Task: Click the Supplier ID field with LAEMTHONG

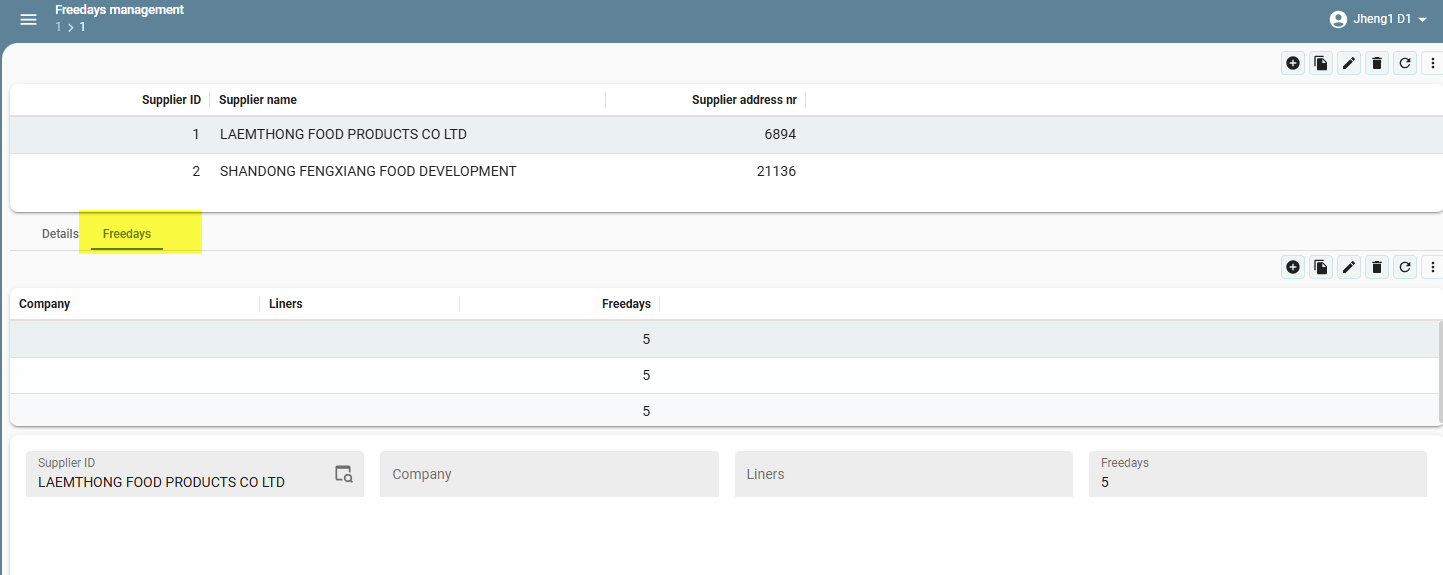Action: pyautogui.click(x=195, y=474)
